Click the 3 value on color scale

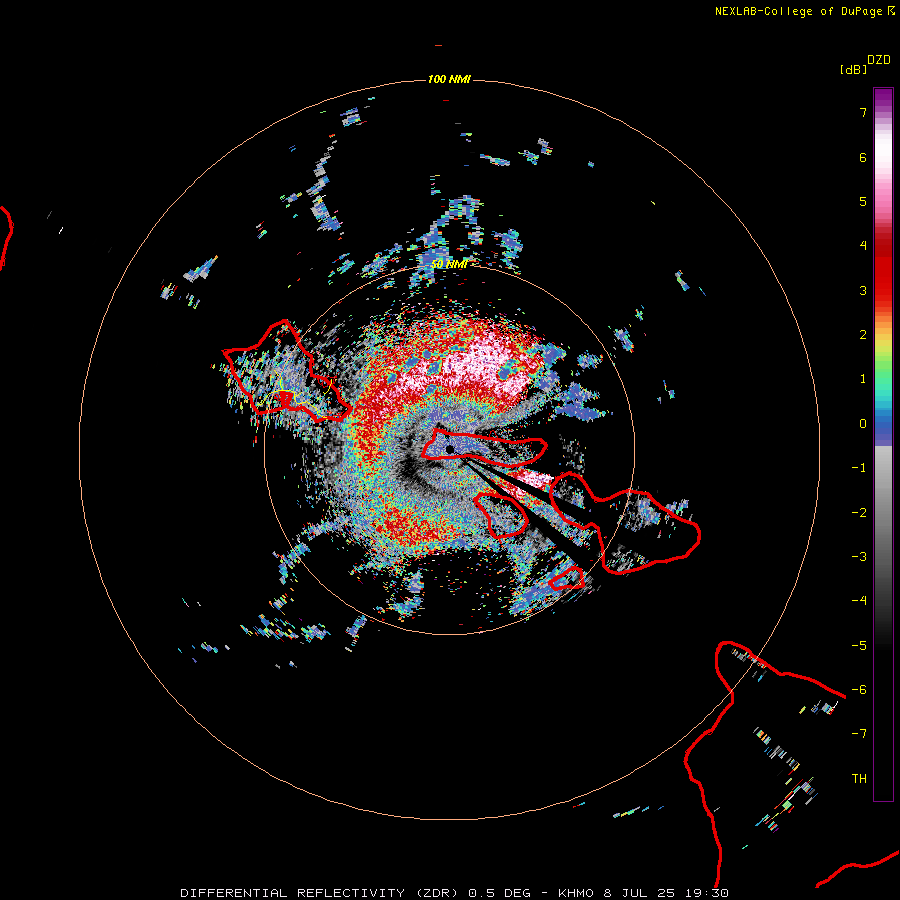click(x=863, y=290)
